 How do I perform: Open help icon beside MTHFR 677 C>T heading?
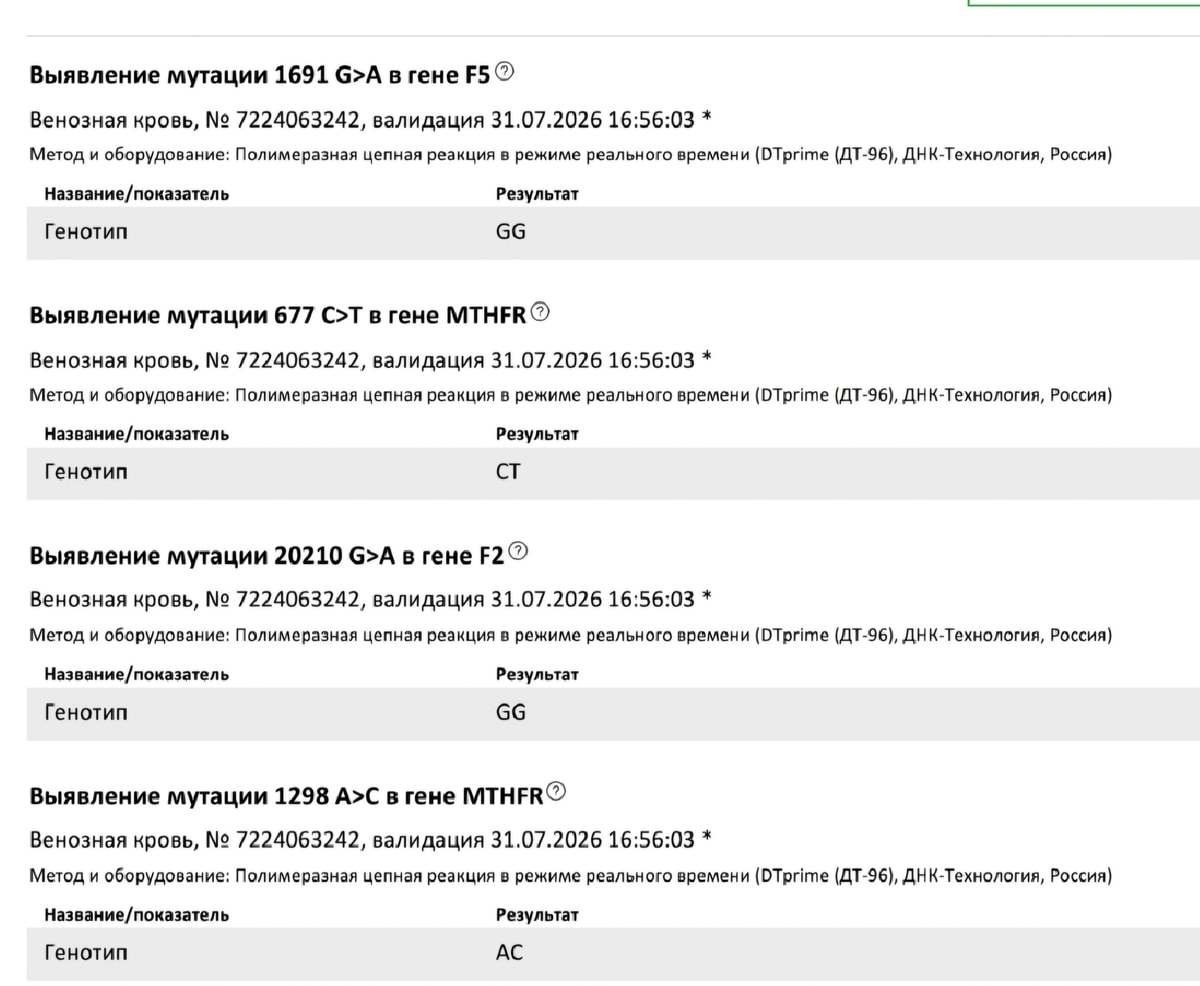pos(541,312)
